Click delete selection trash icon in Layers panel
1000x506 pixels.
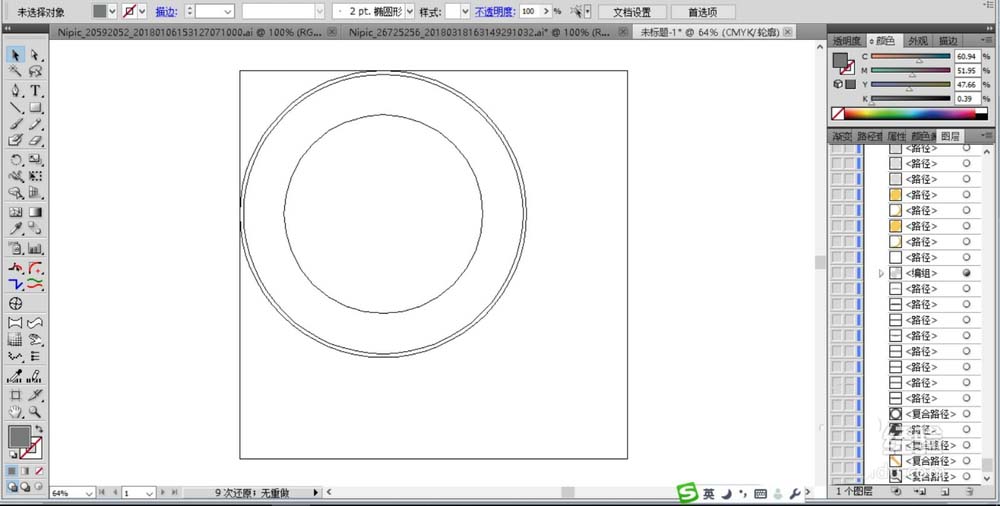click(969, 491)
